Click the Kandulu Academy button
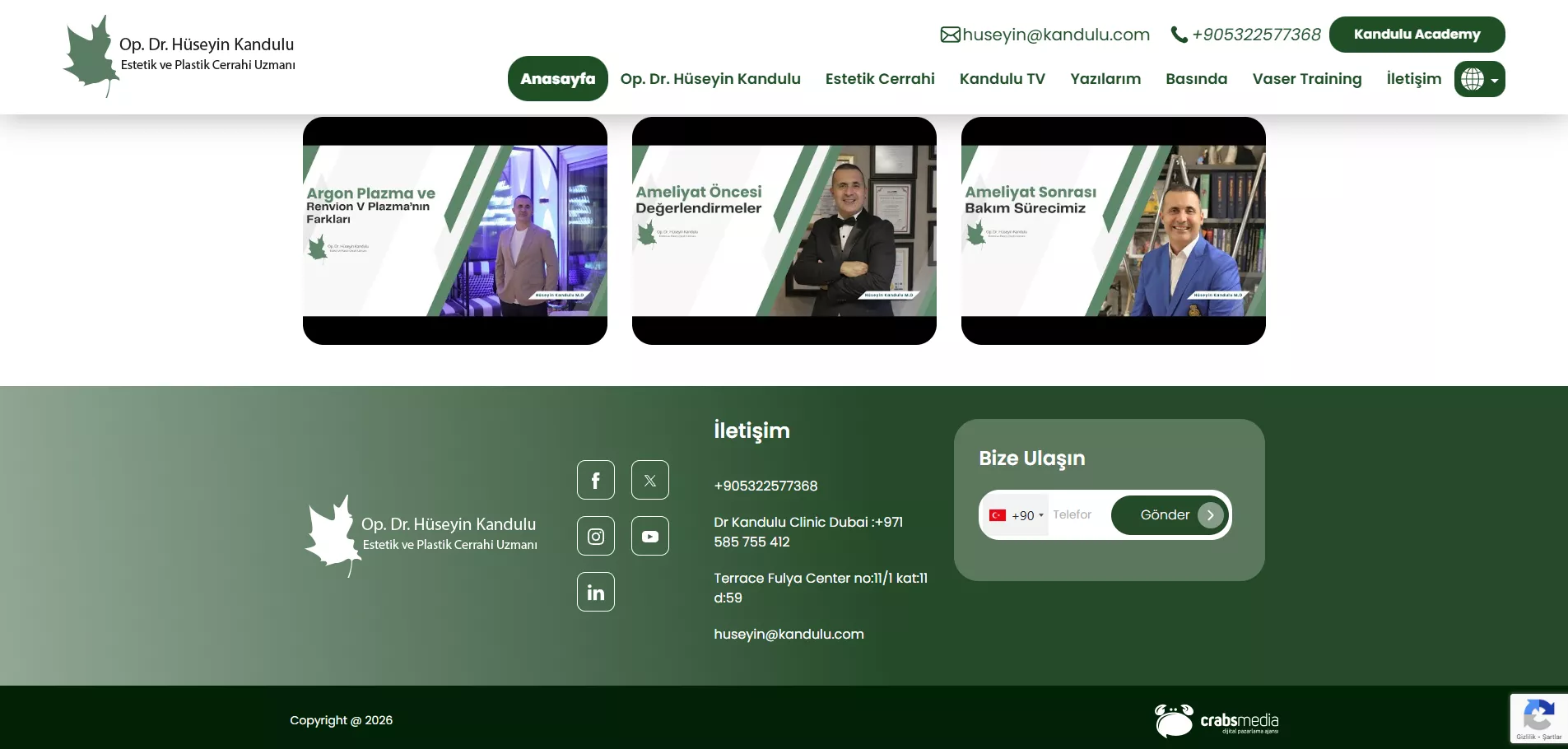The height and width of the screenshot is (749, 1568). click(1416, 35)
